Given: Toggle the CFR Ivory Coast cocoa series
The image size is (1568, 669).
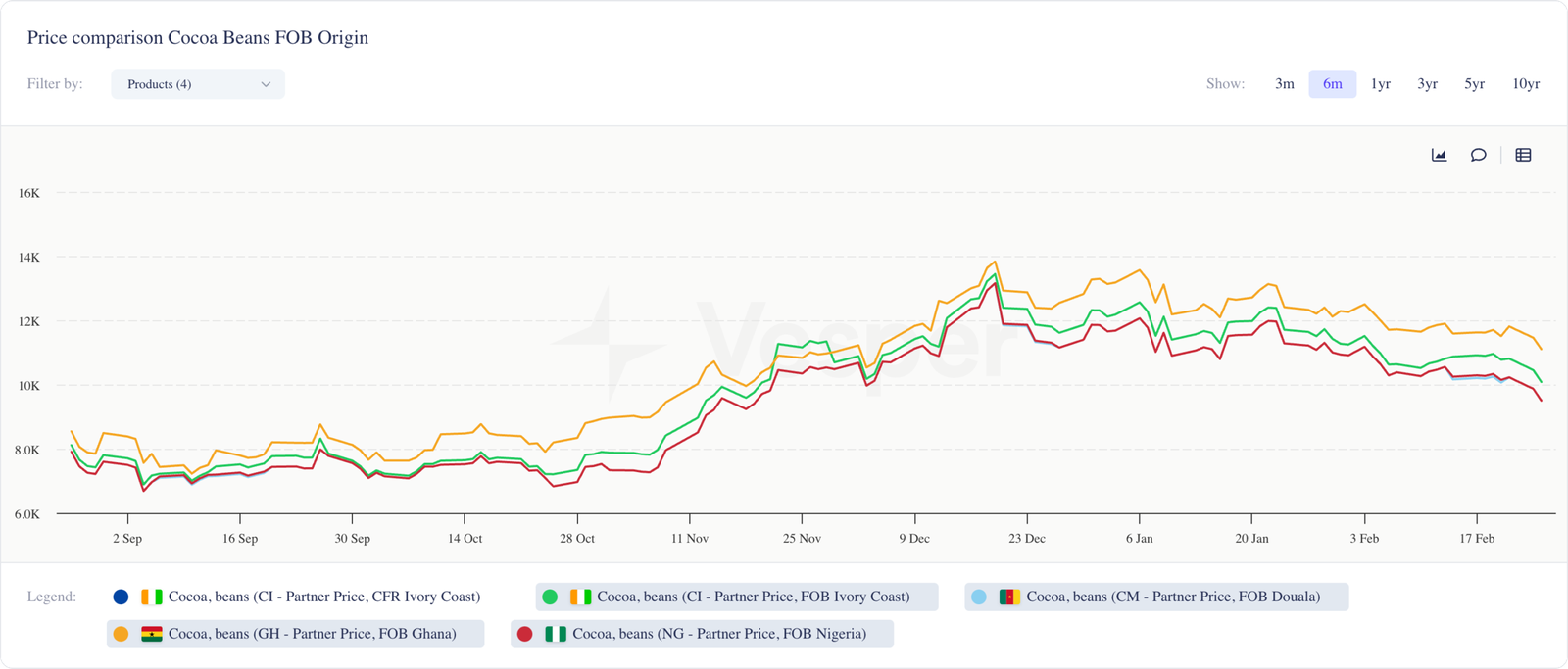Looking at the screenshot, I should coord(323,597).
